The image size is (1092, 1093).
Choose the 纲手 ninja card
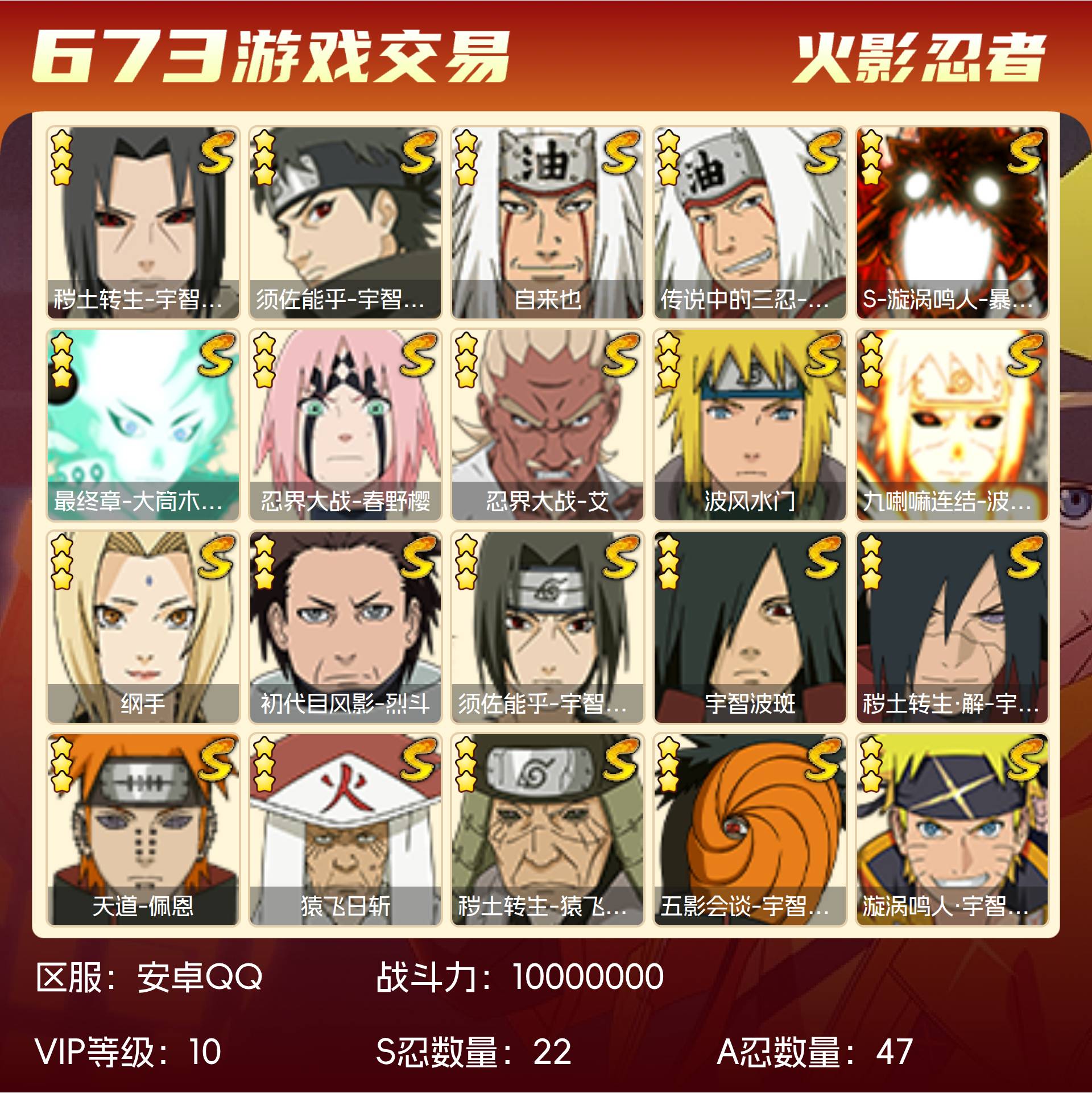143,627
